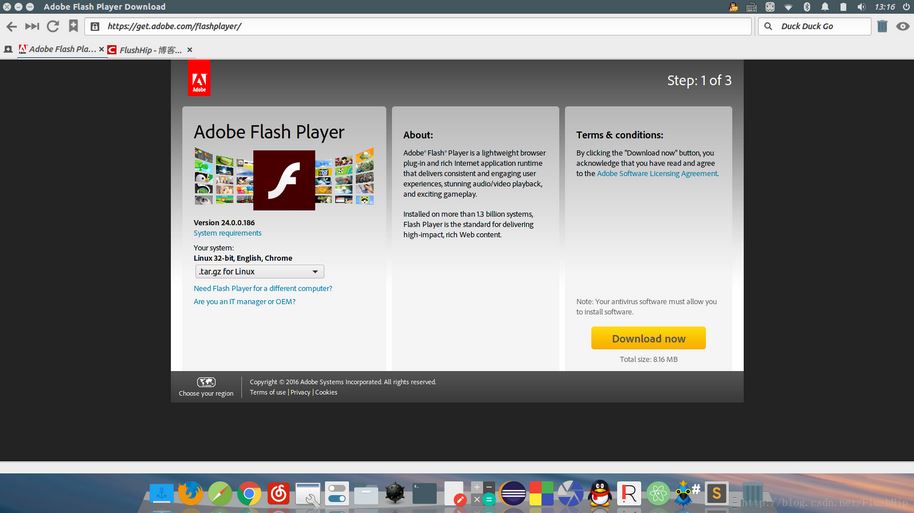
Task: Open the text editor with red pencil icon
Action: tap(454, 493)
